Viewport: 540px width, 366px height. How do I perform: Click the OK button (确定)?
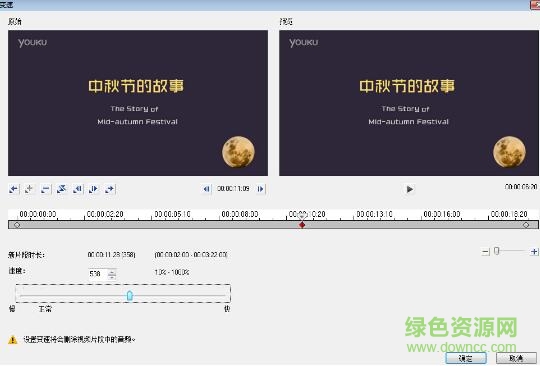(x=466, y=358)
